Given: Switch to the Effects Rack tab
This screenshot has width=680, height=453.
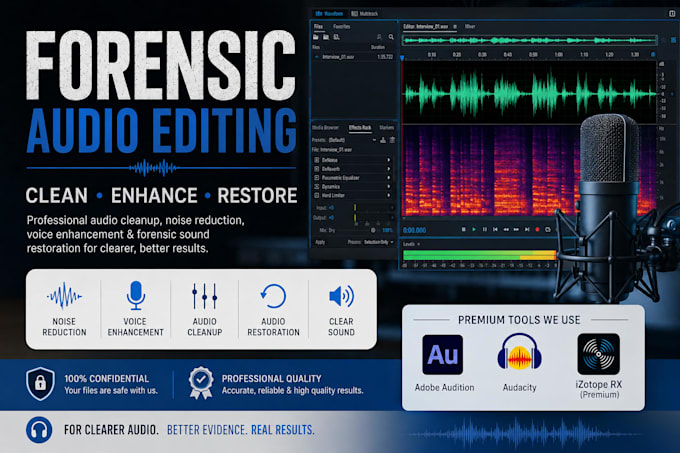Looking at the screenshot, I should pos(360,127).
